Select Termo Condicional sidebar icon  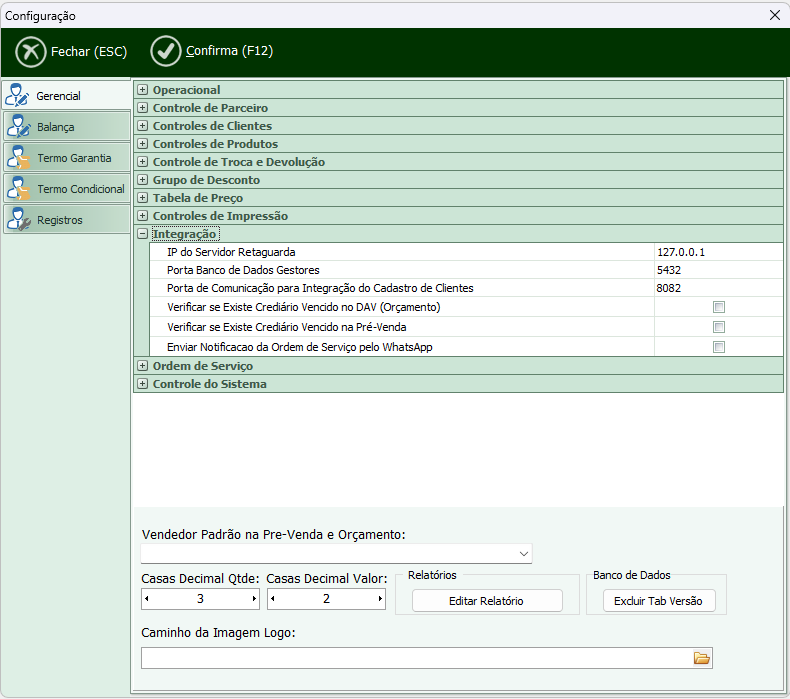pos(19,189)
